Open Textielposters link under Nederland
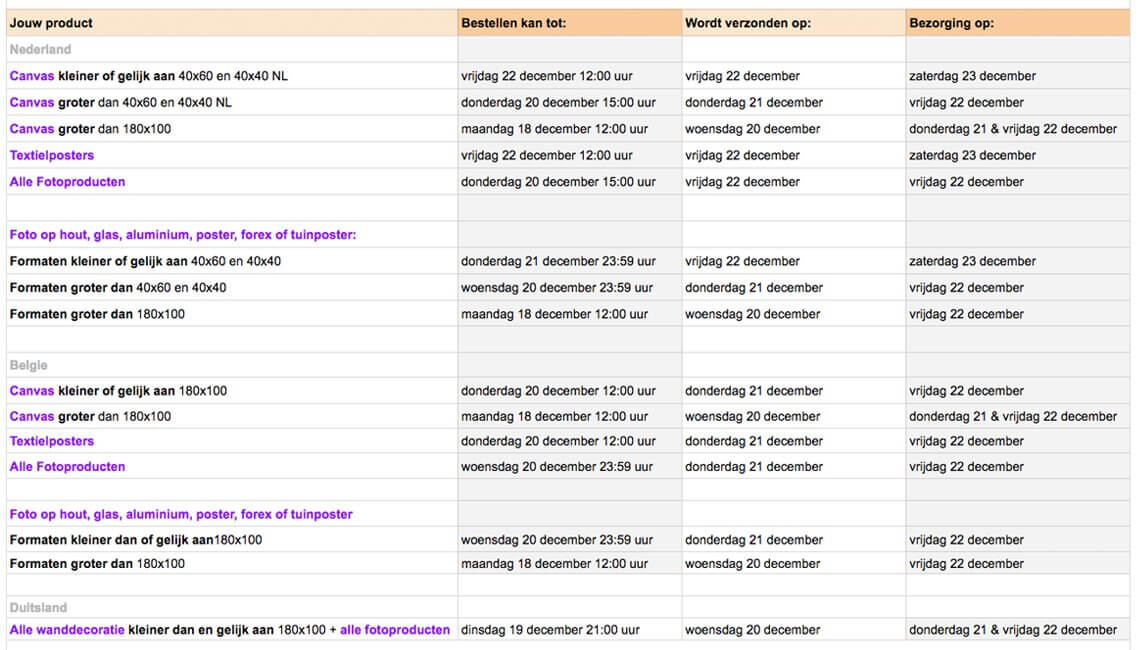Screen dimensions: 1140x650 click(52, 155)
